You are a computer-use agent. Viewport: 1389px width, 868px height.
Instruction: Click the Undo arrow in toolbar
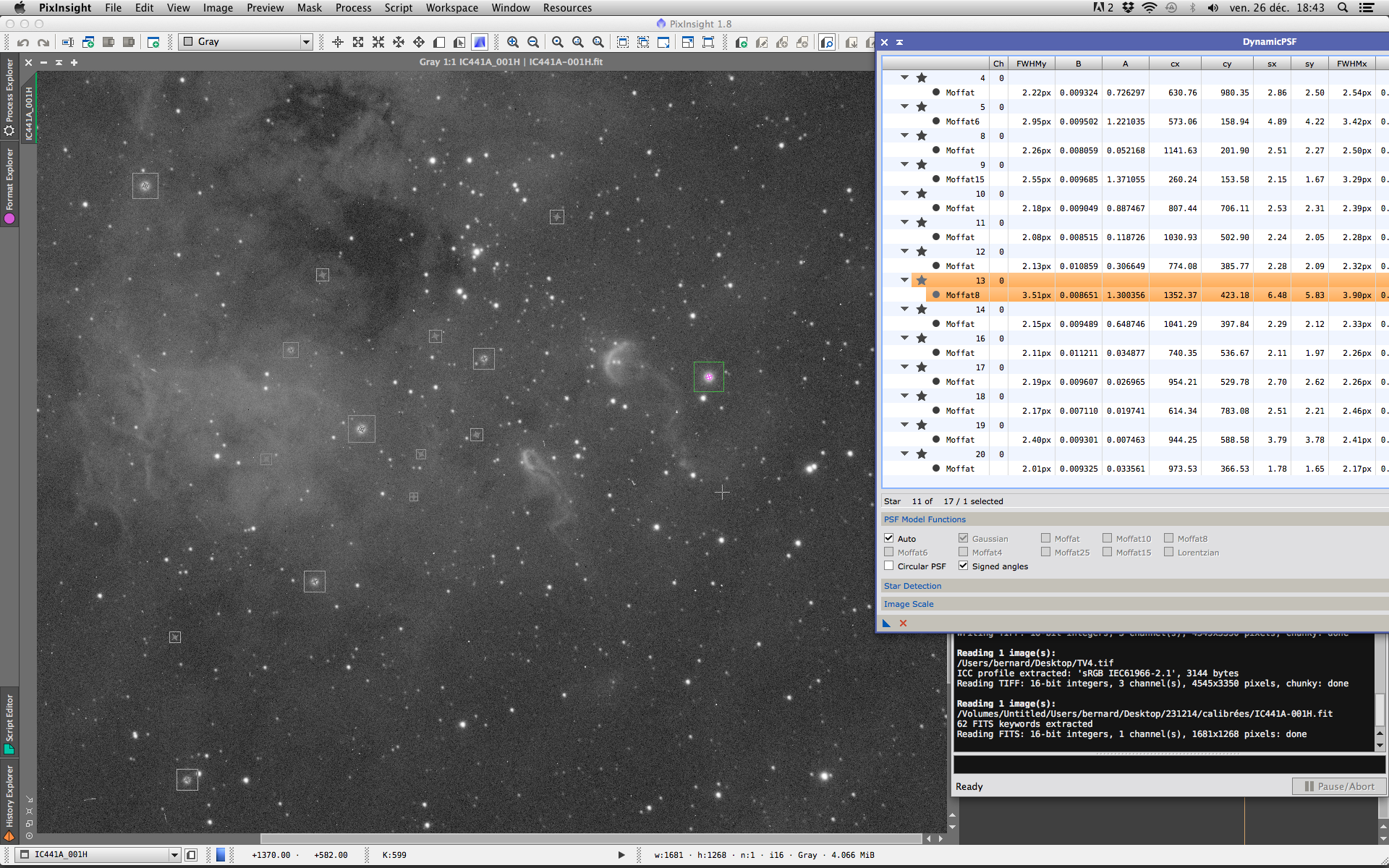tap(23, 42)
